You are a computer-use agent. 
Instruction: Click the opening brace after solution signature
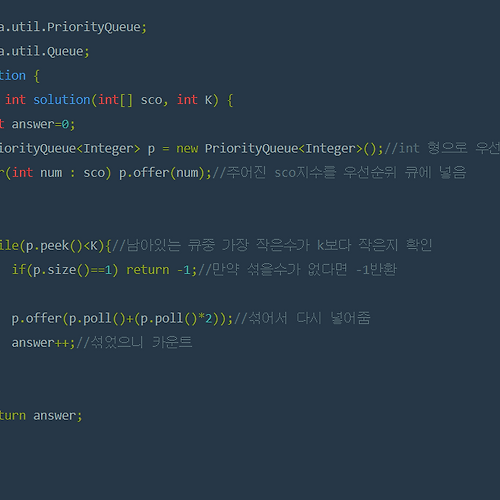click(x=230, y=100)
